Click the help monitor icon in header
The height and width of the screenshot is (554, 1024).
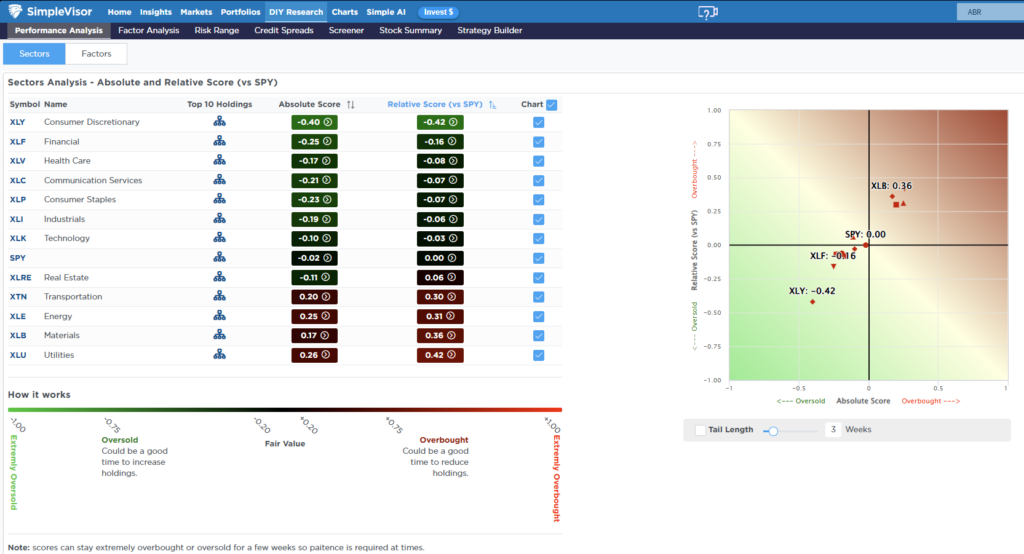point(707,12)
